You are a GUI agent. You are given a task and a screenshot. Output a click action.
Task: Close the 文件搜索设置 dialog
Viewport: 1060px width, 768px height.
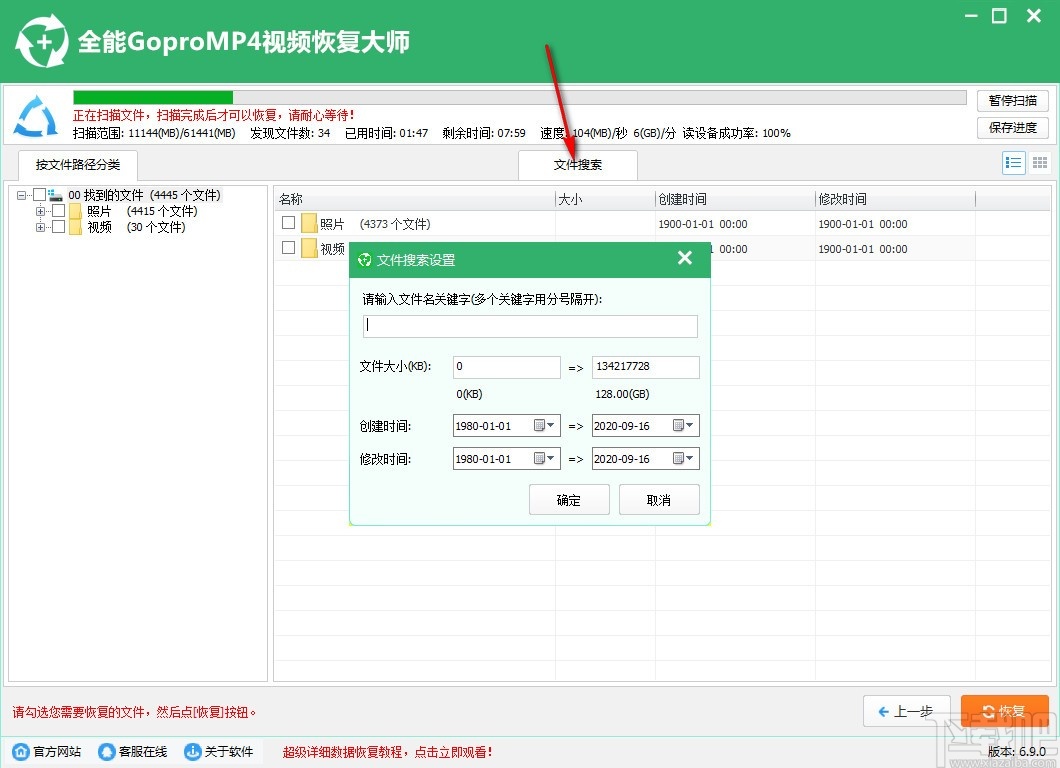tap(685, 258)
